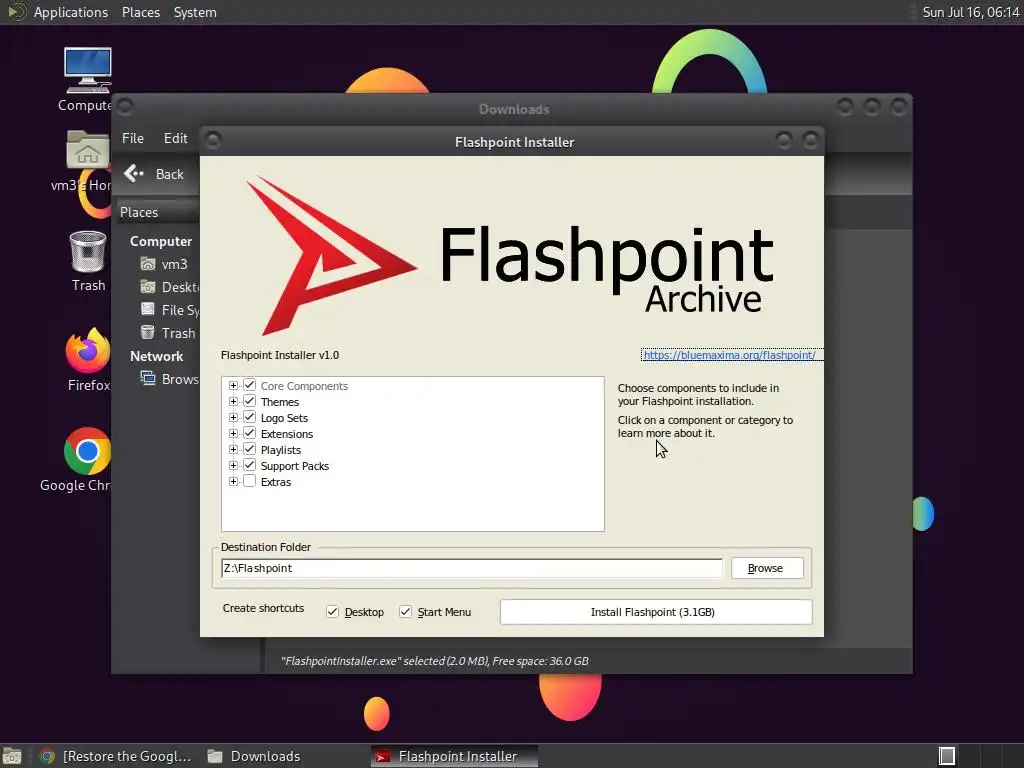Uncheck the Extensions checkbox

pyautogui.click(x=249, y=433)
